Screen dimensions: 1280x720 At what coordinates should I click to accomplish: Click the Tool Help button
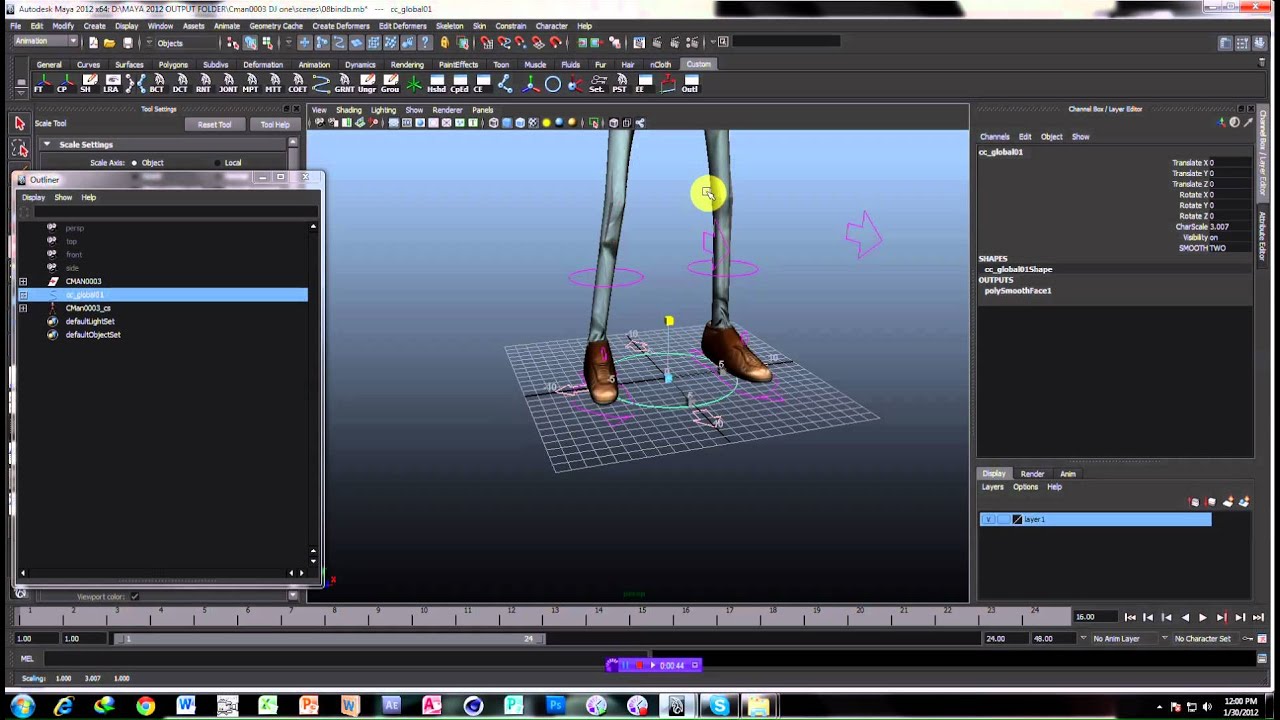coord(274,125)
